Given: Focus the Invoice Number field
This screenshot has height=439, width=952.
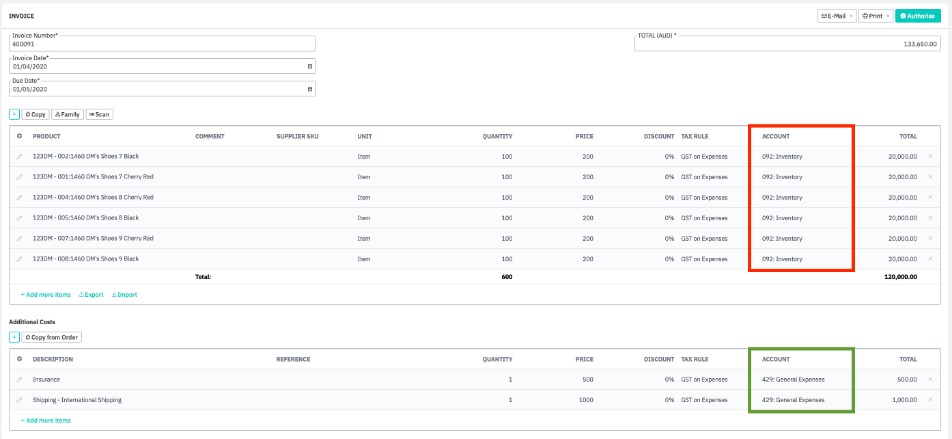Looking at the screenshot, I should click(162, 44).
